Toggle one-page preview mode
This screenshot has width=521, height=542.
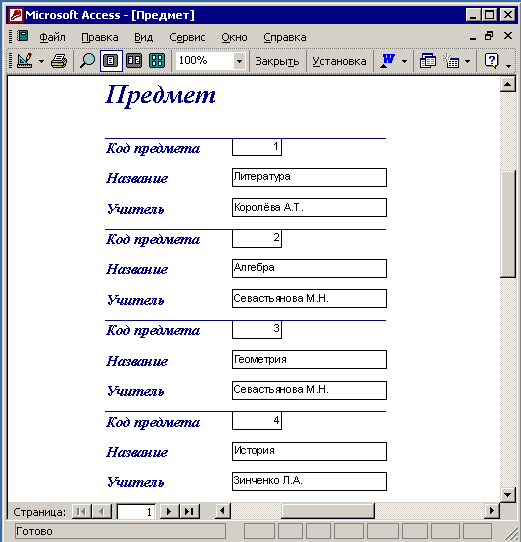coord(111,61)
